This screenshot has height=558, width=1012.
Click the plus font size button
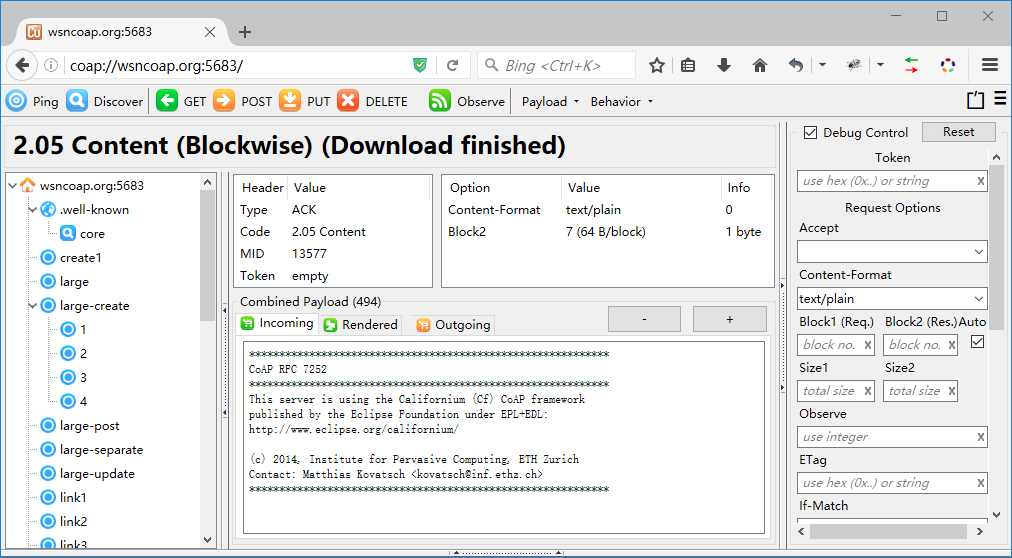coord(729,319)
